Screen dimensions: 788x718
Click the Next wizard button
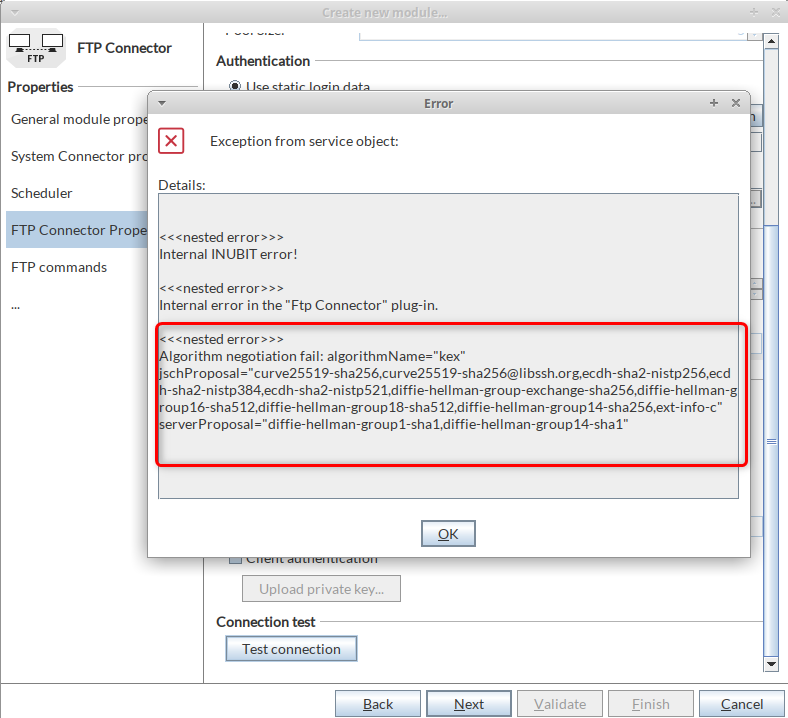tap(468, 704)
